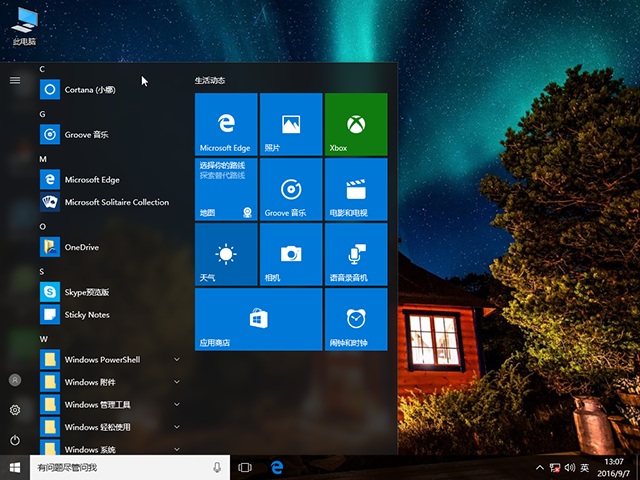Open the 闹钟和时钟 alarm tile
This screenshot has height=480, width=640.
pyautogui.click(x=355, y=319)
